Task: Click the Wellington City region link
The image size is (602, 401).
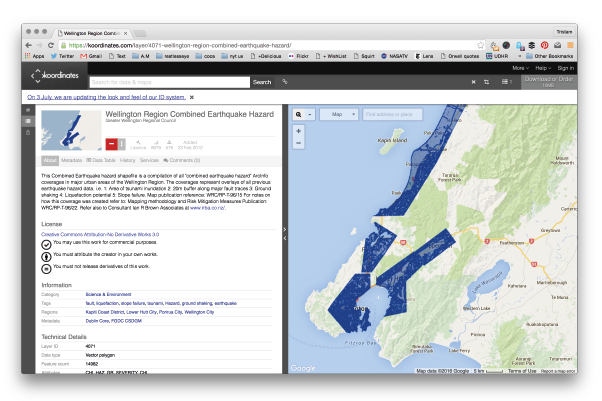Action: click(x=199, y=312)
